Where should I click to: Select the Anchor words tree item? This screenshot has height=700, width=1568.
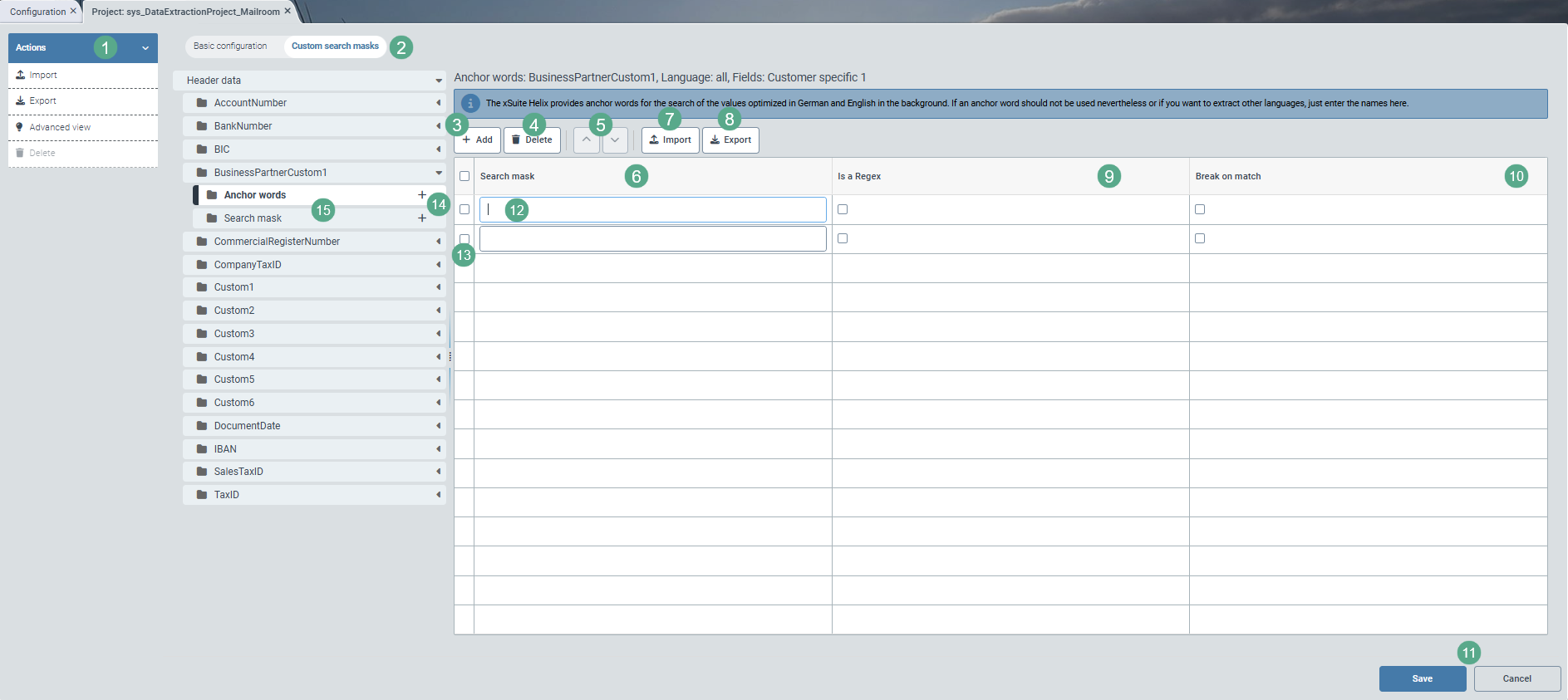coord(320,195)
